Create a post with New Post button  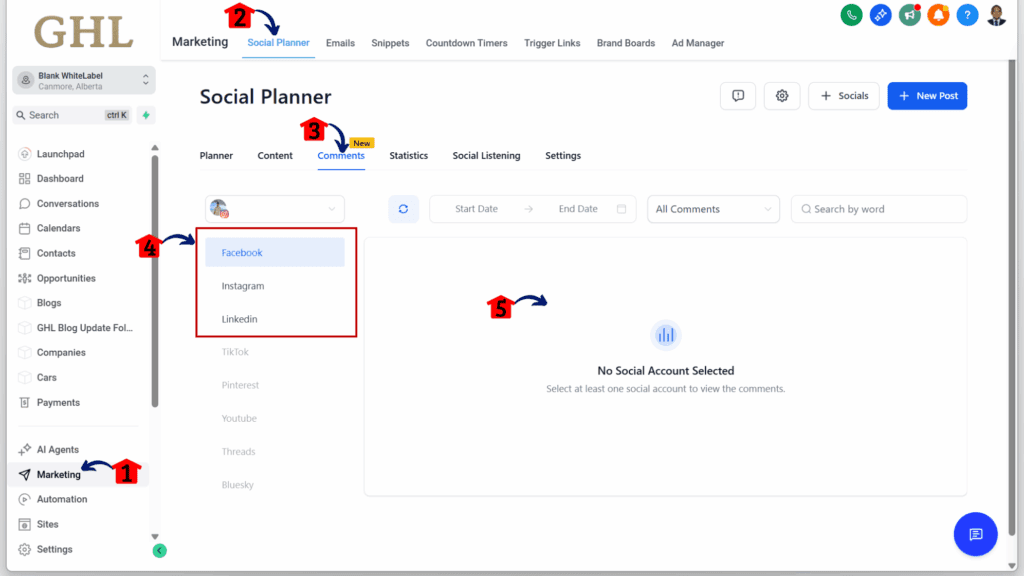pyautogui.click(x=927, y=95)
